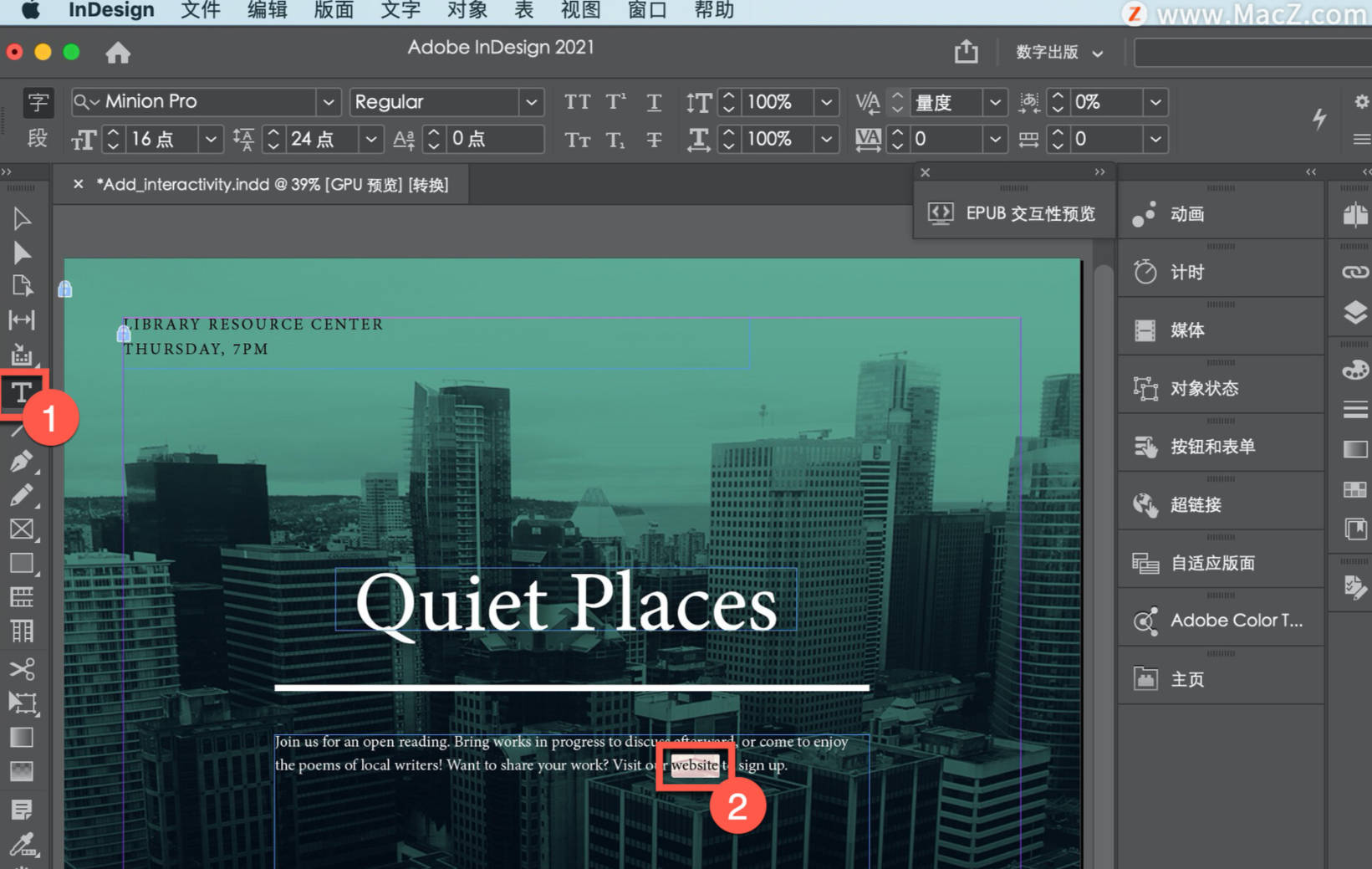The width and height of the screenshot is (1372, 869).
Task: Select the Pen tool
Action: click(x=21, y=461)
